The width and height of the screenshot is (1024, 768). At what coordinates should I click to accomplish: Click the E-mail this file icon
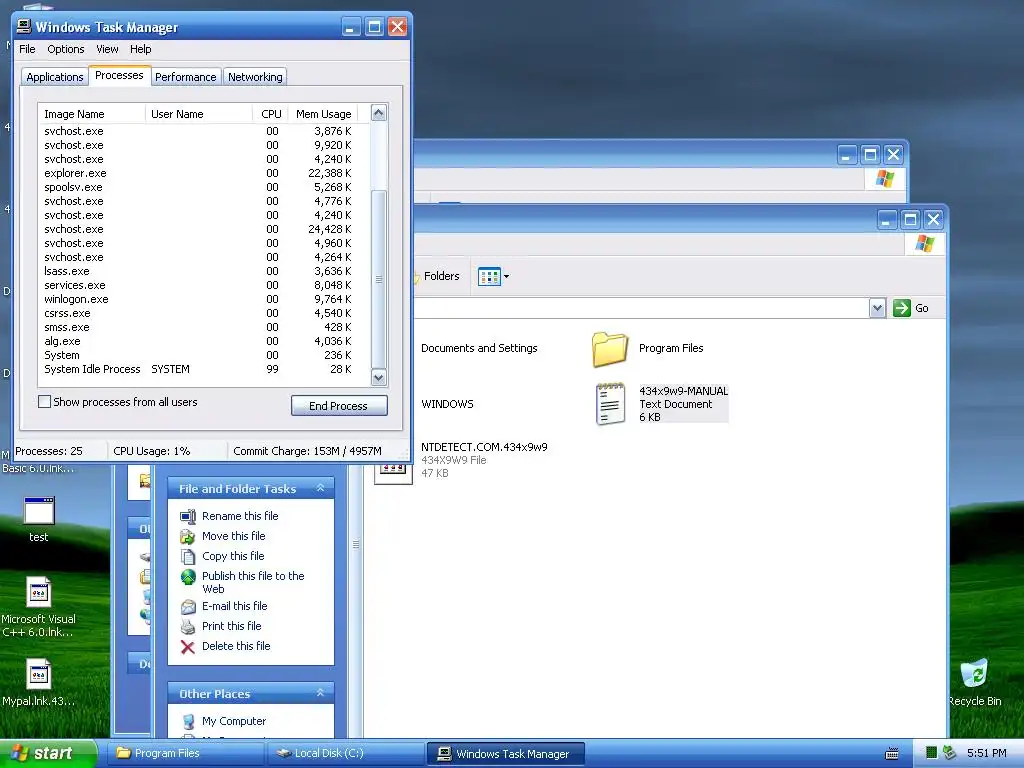[188, 607]
